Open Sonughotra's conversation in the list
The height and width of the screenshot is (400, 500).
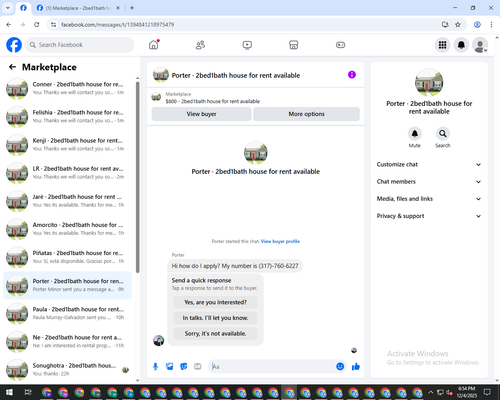(67, 370)
